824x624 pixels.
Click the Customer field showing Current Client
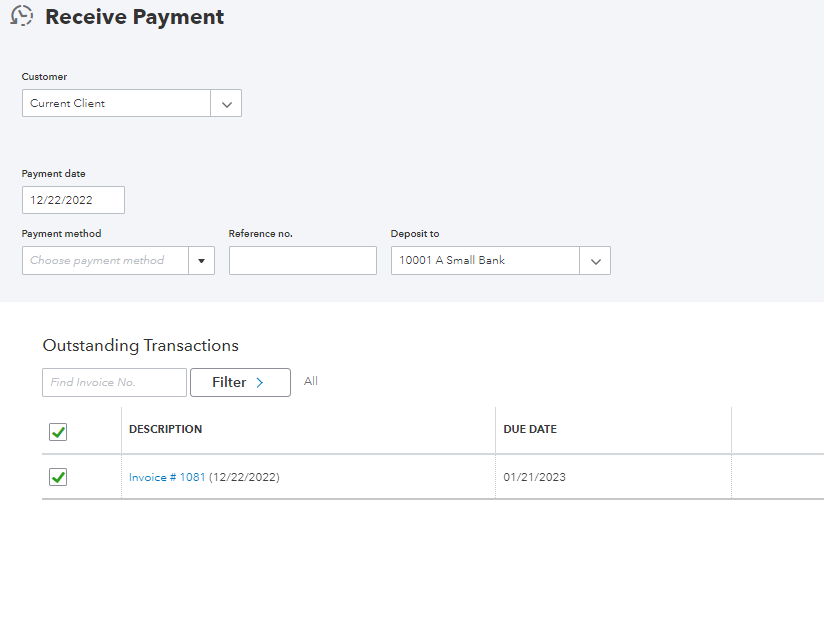click(x=116, y=103)
